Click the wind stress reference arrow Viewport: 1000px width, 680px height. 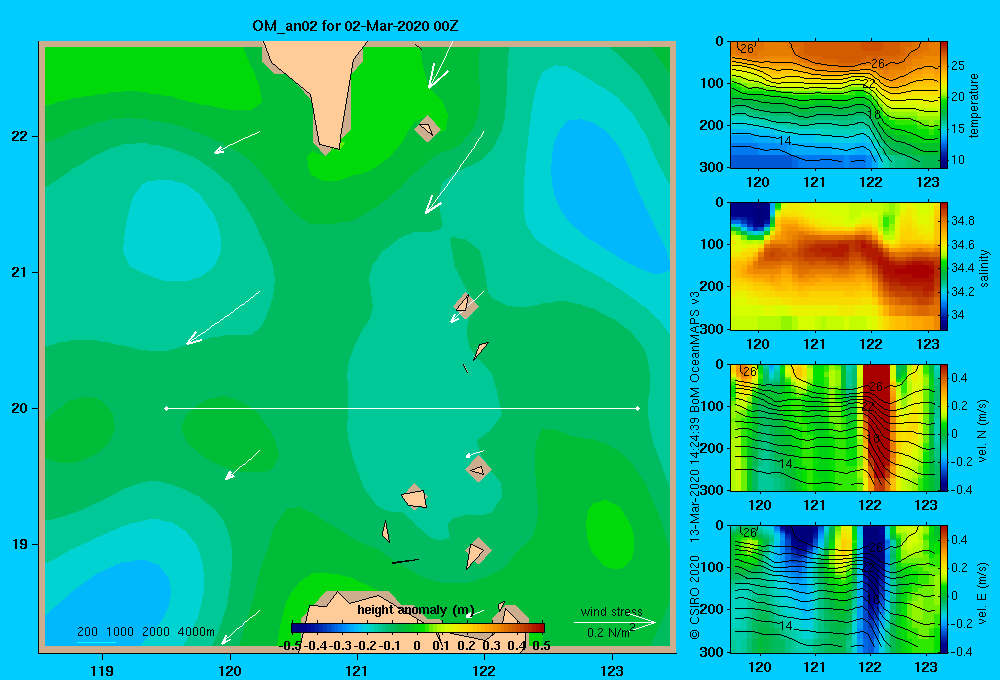point(614,623)
